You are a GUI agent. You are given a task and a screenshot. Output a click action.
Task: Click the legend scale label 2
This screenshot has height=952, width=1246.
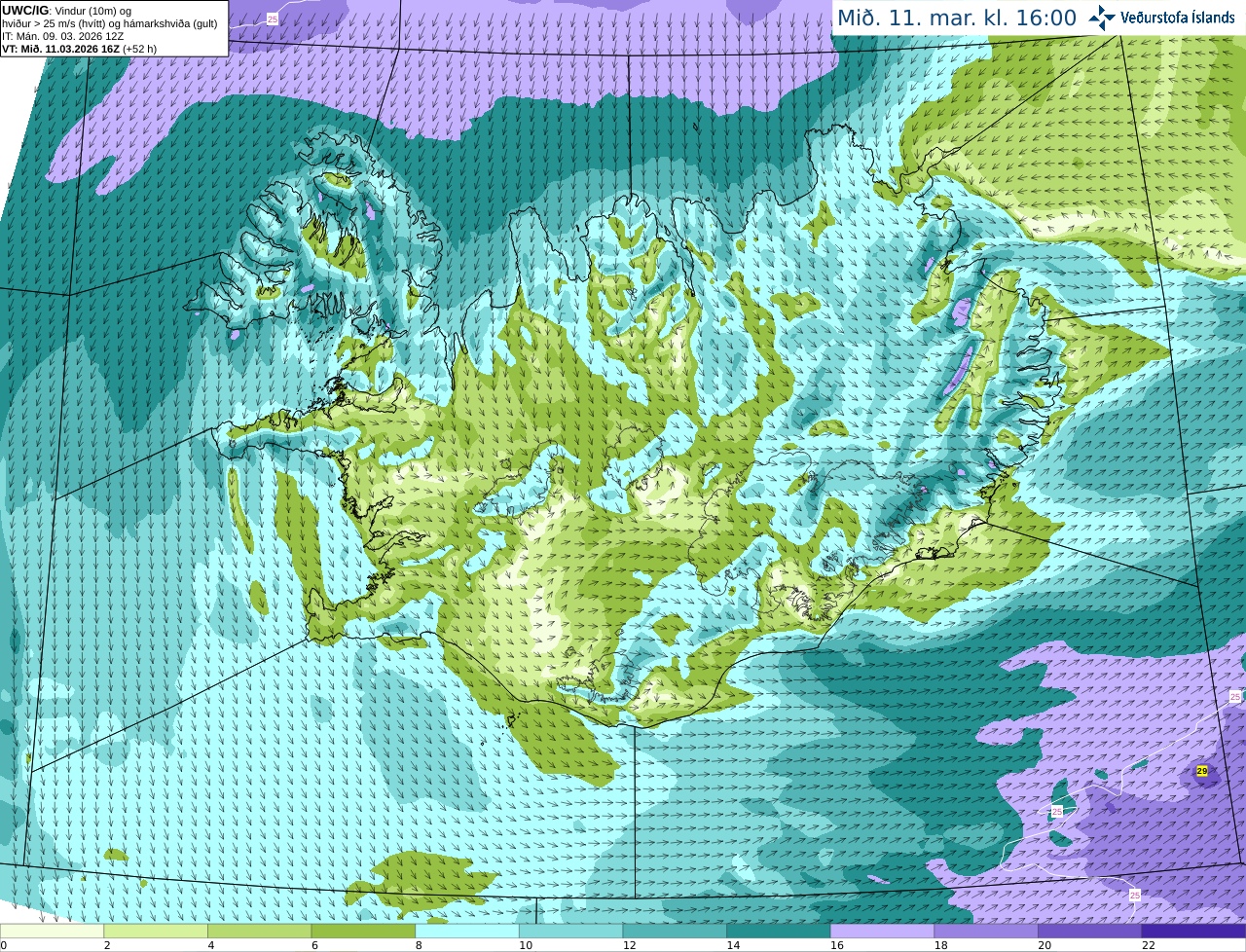(107, 945)
